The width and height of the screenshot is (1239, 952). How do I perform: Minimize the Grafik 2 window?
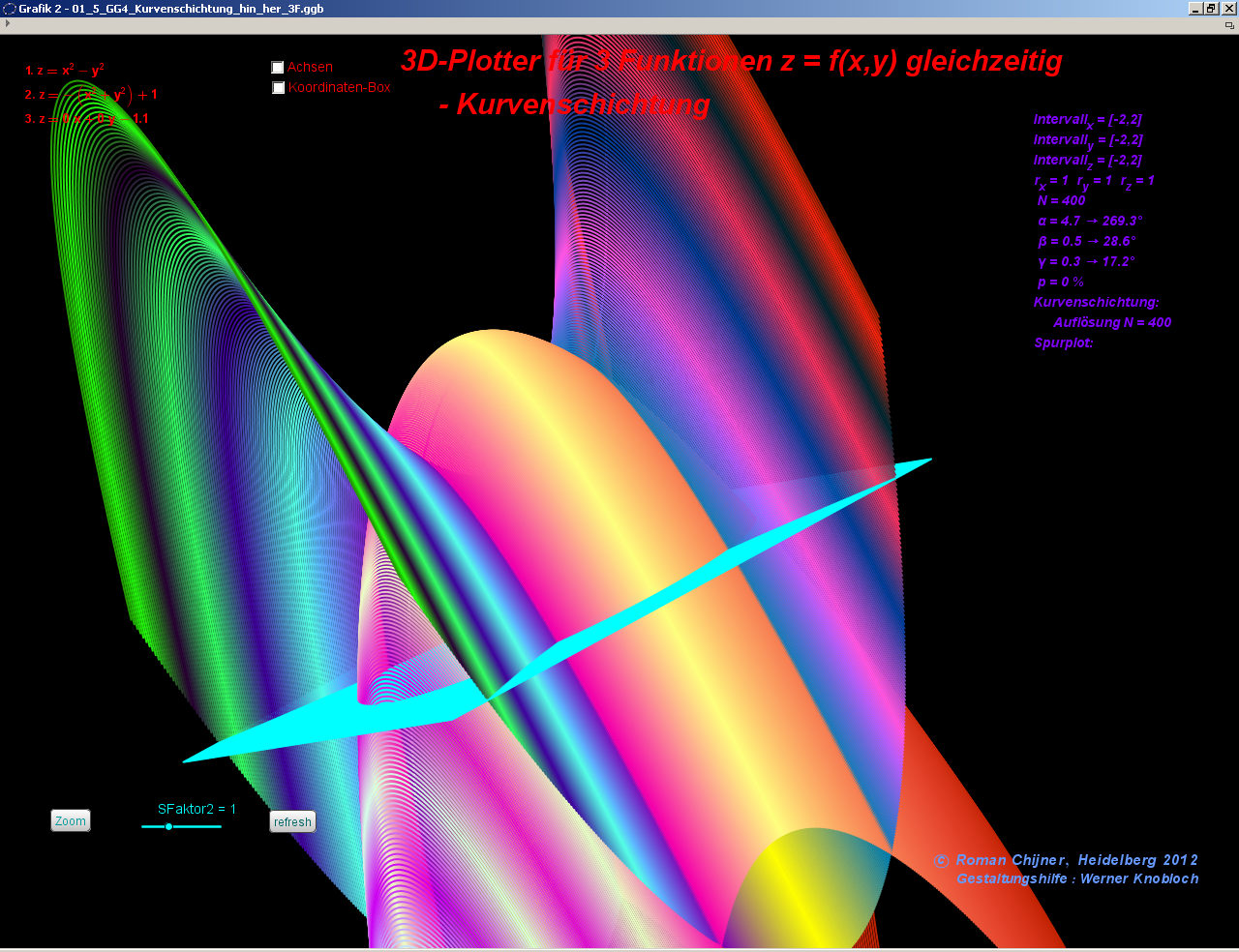(x=1195, y=9)
